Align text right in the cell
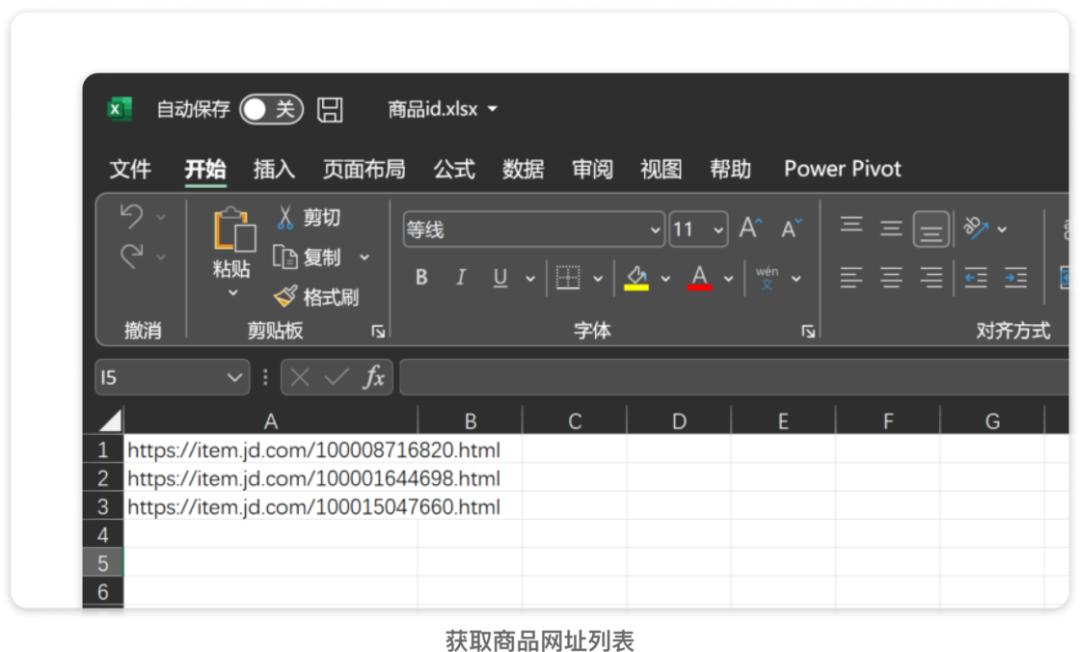The image size is (1080, 652). 931,277
